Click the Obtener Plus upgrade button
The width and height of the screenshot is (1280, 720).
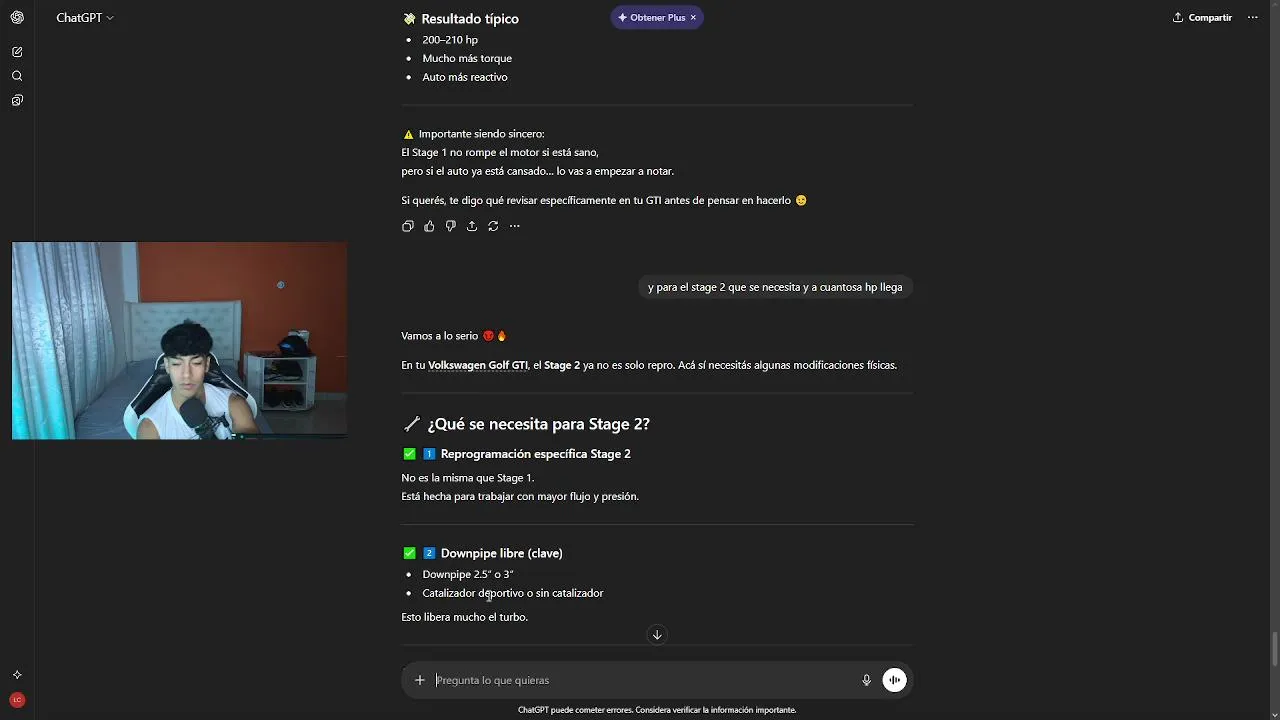[x=650, y=17]
